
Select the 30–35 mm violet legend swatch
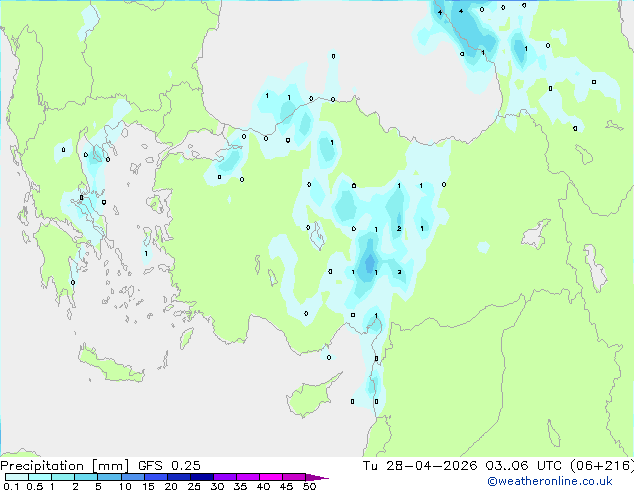[x=224, y=477]
